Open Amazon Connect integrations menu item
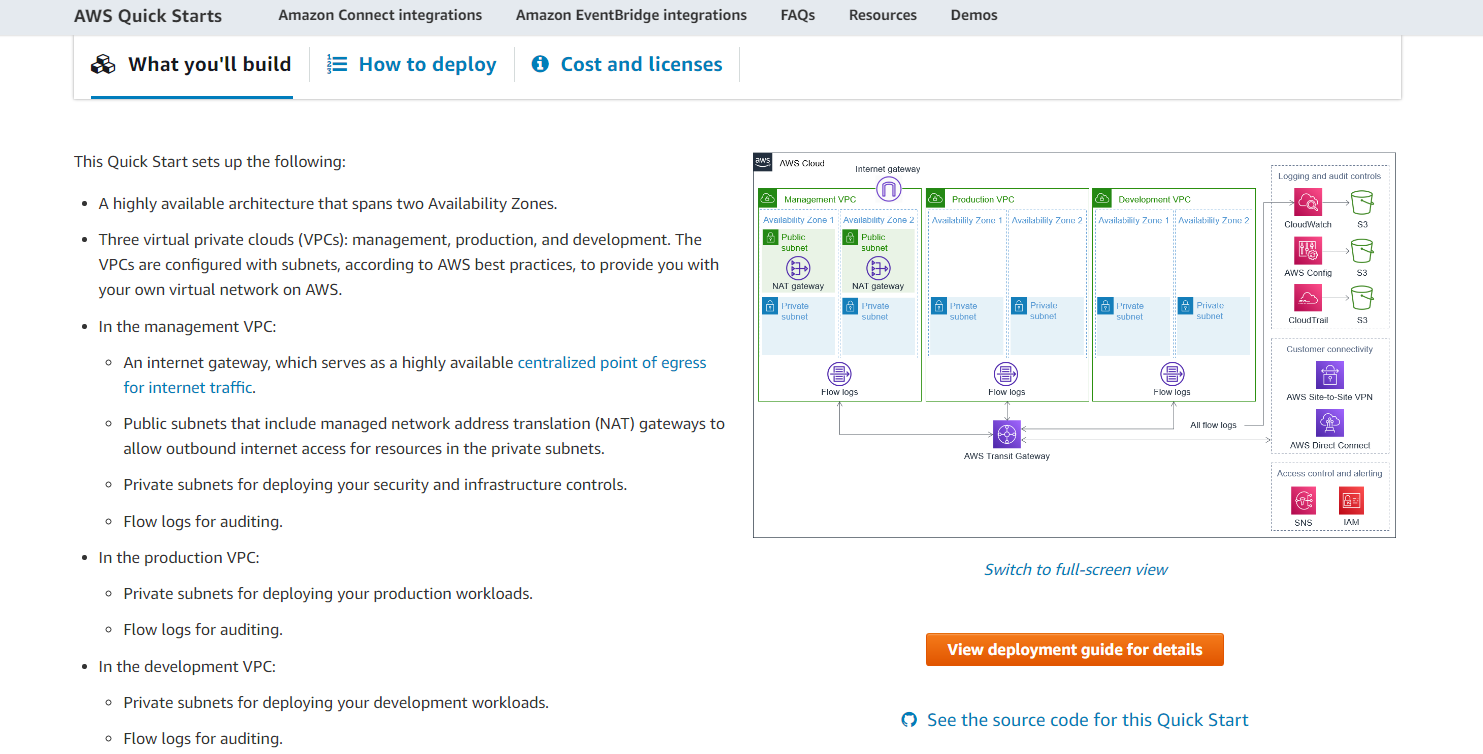This screenshot has width=1483, height=754. (x=380, y=15)
